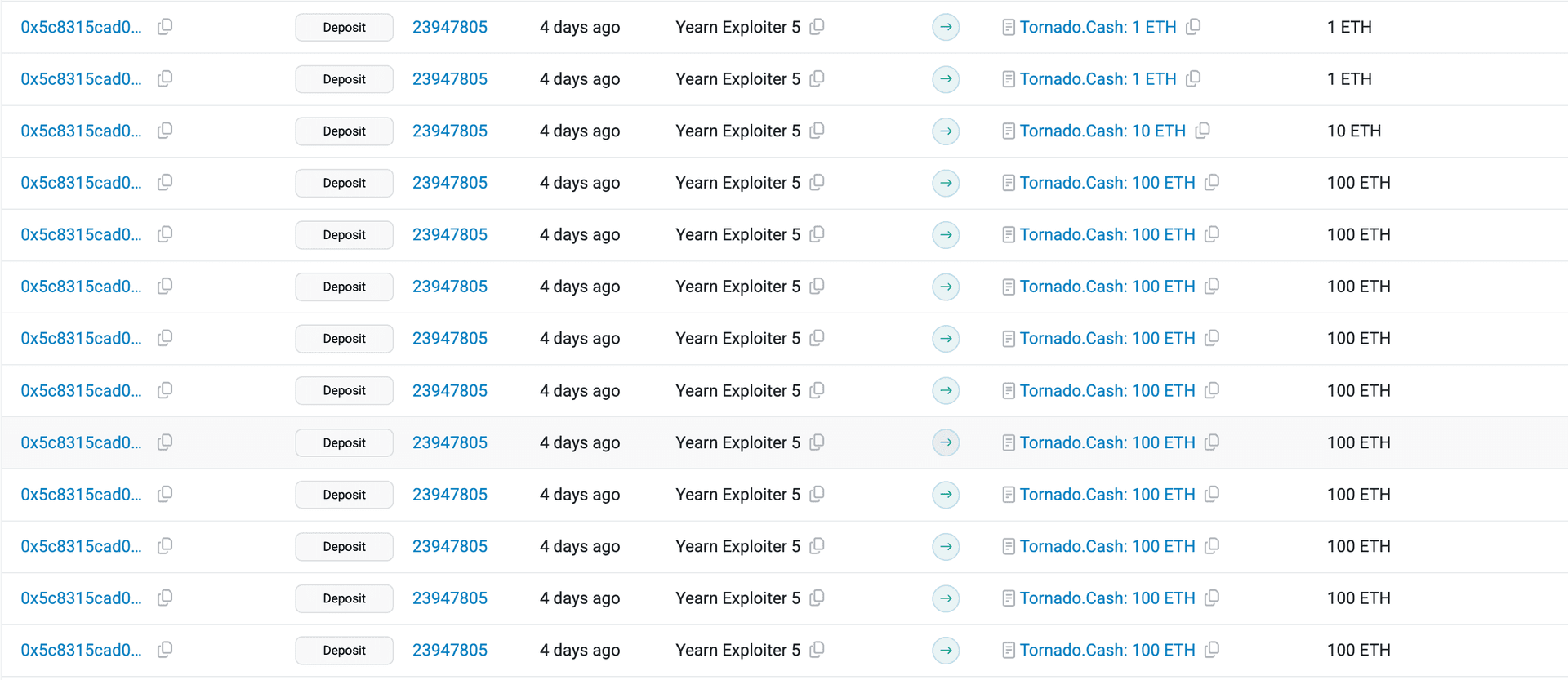
Task: Open the Tornado.Cash: 1 ETH contract page
Action: click(1098, 27)
